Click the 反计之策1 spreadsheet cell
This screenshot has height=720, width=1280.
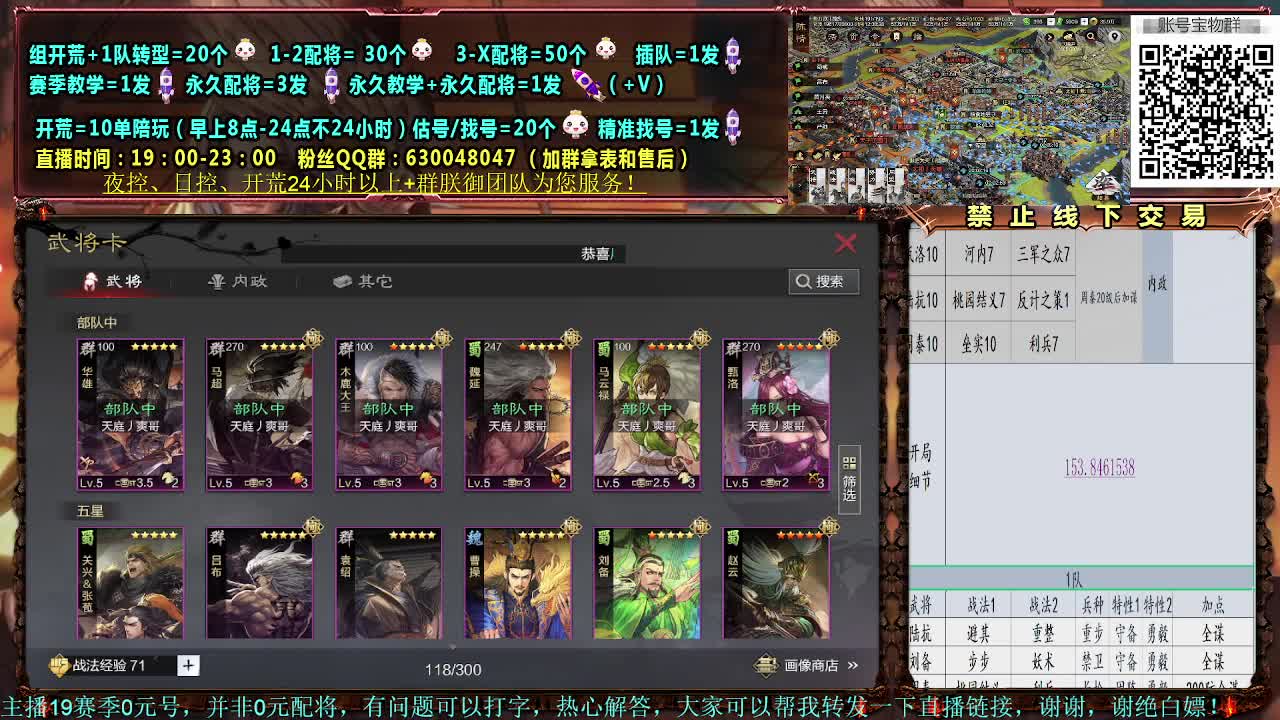point(1043,300)
